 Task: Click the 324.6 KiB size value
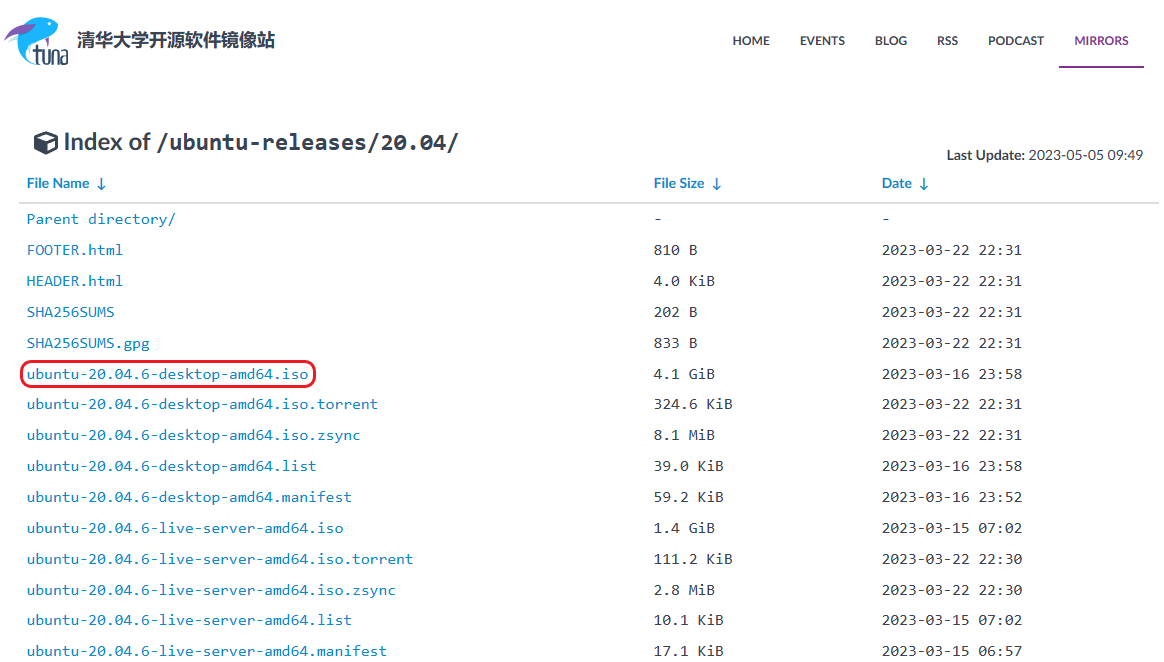pyautogui.click(x=693, y=404)
